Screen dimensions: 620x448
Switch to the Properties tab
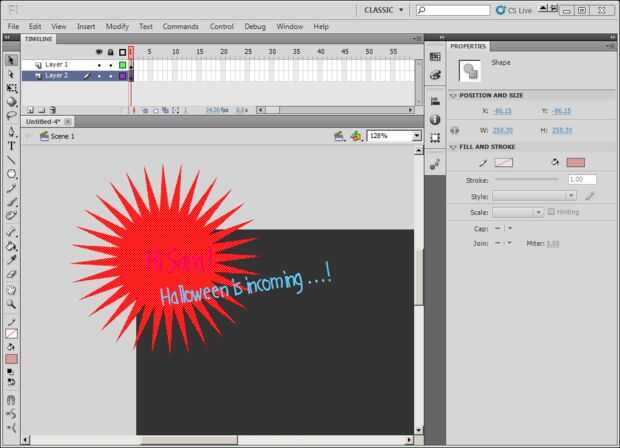pos(468,46)
